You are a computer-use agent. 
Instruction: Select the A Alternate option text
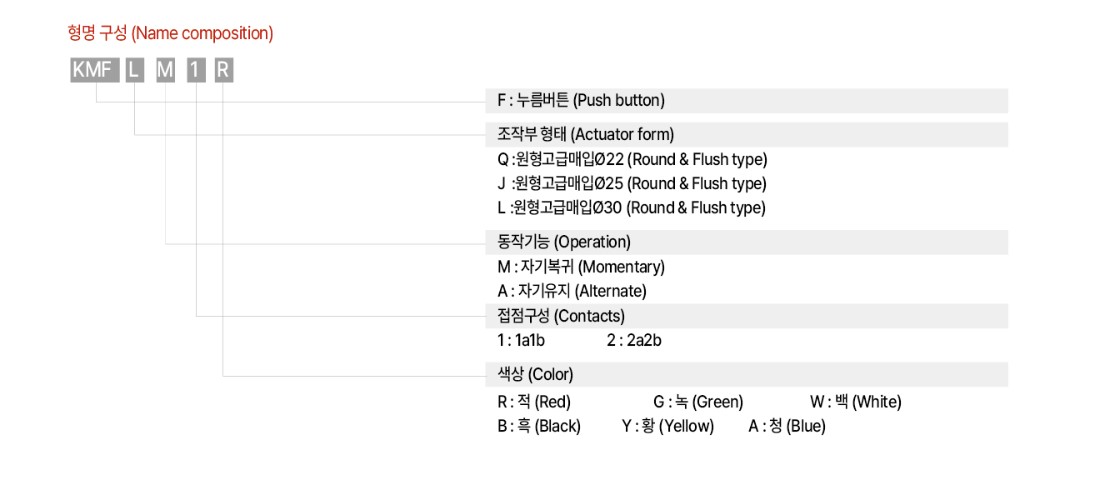coord(572,291)
